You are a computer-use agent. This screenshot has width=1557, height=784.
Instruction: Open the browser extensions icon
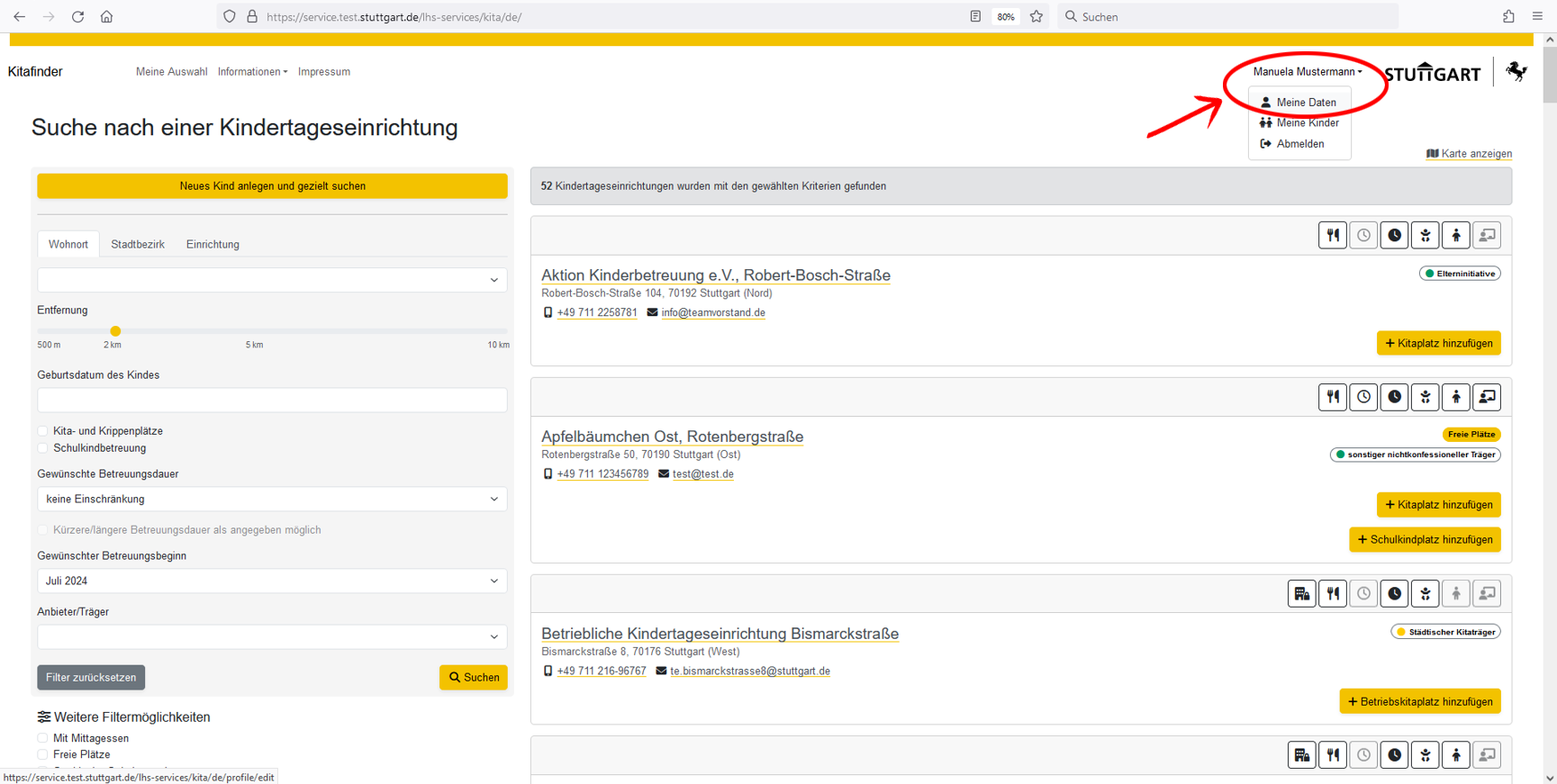1508,16
